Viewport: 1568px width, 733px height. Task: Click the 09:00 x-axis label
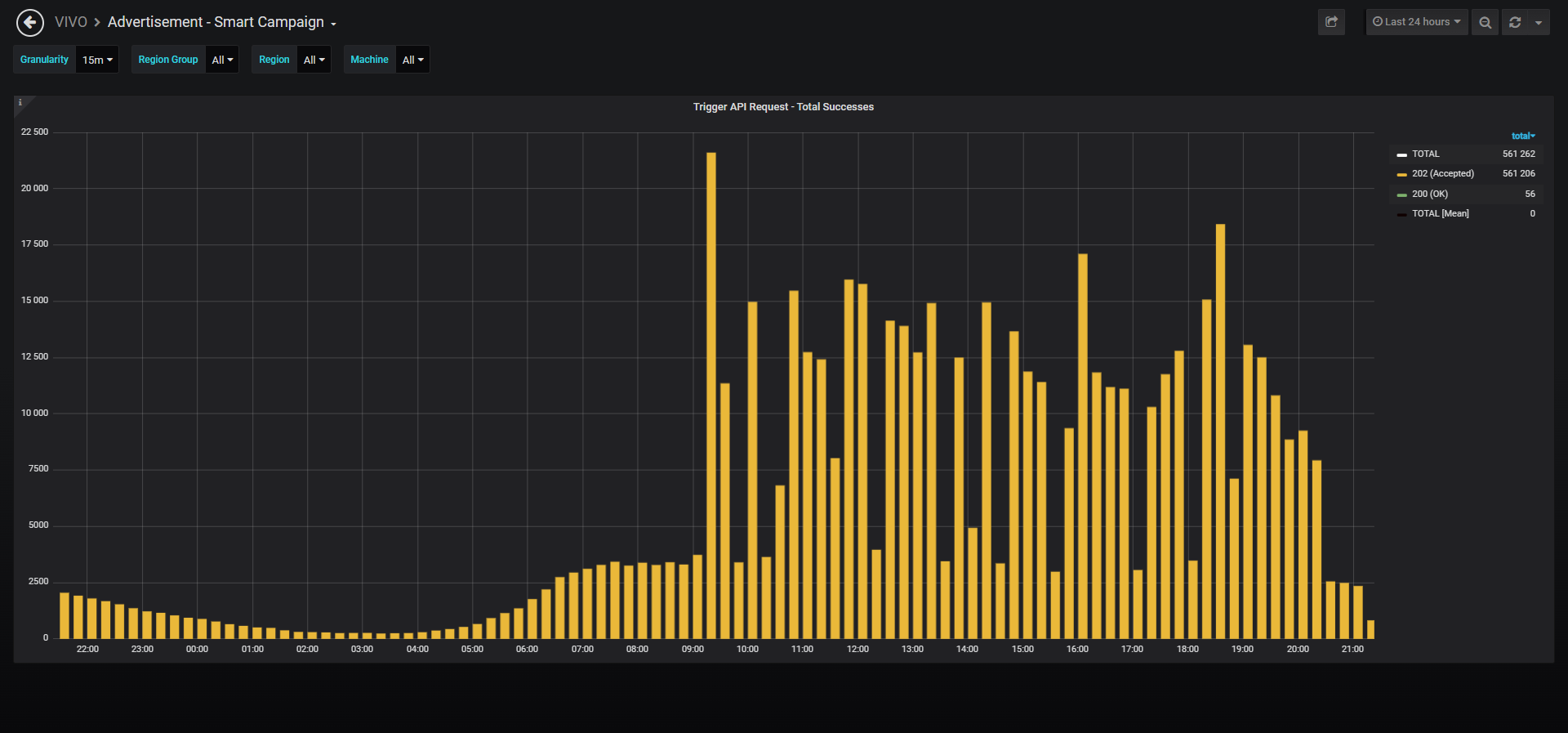tap(693, 649)
